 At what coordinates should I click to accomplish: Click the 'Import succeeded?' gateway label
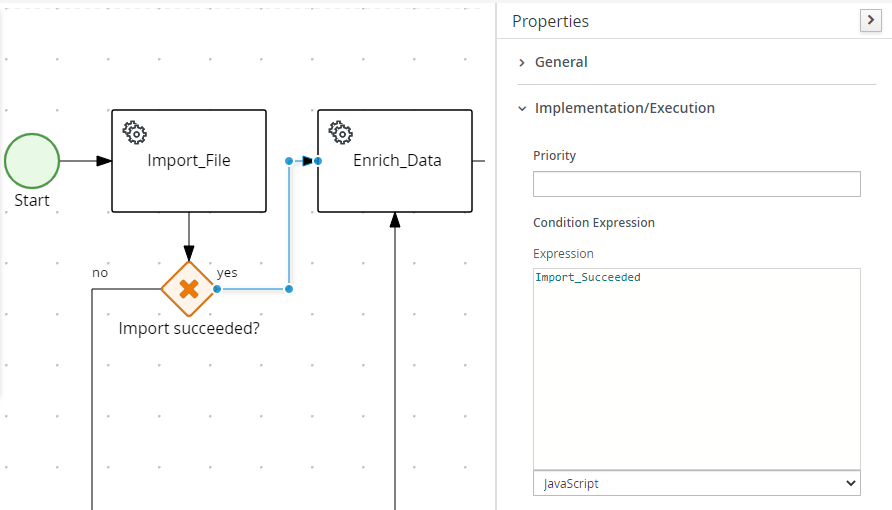(189, 329)
